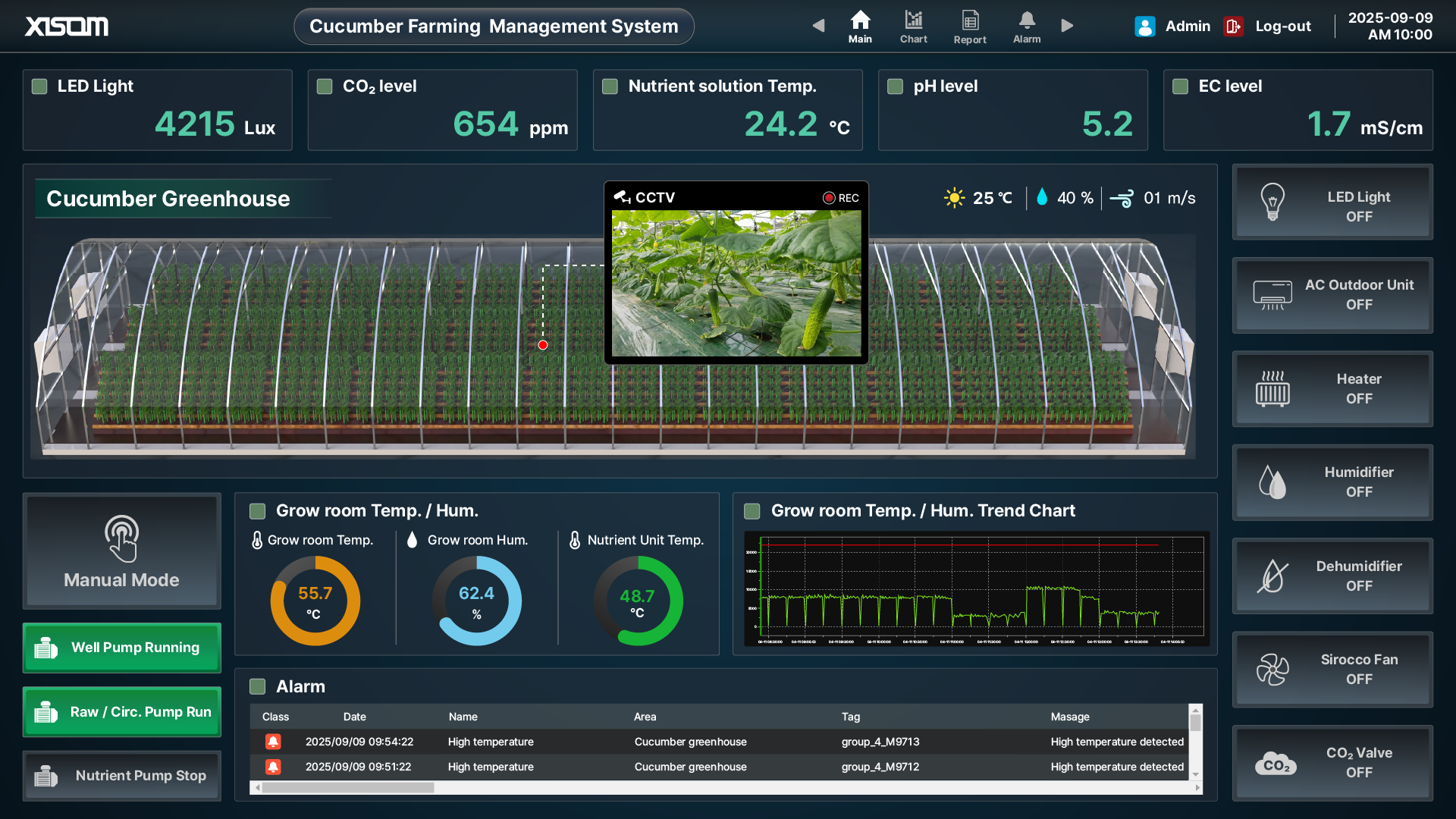The image size is (1456, 819).
Task: Click alarm list scrollbar down arrow
Action: tap(1196, 775)
